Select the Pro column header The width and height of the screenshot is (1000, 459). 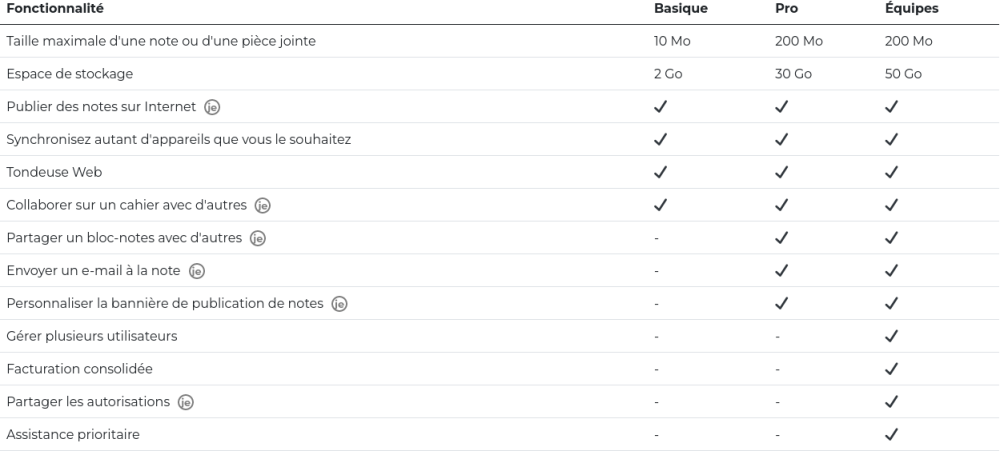(786, 9)
